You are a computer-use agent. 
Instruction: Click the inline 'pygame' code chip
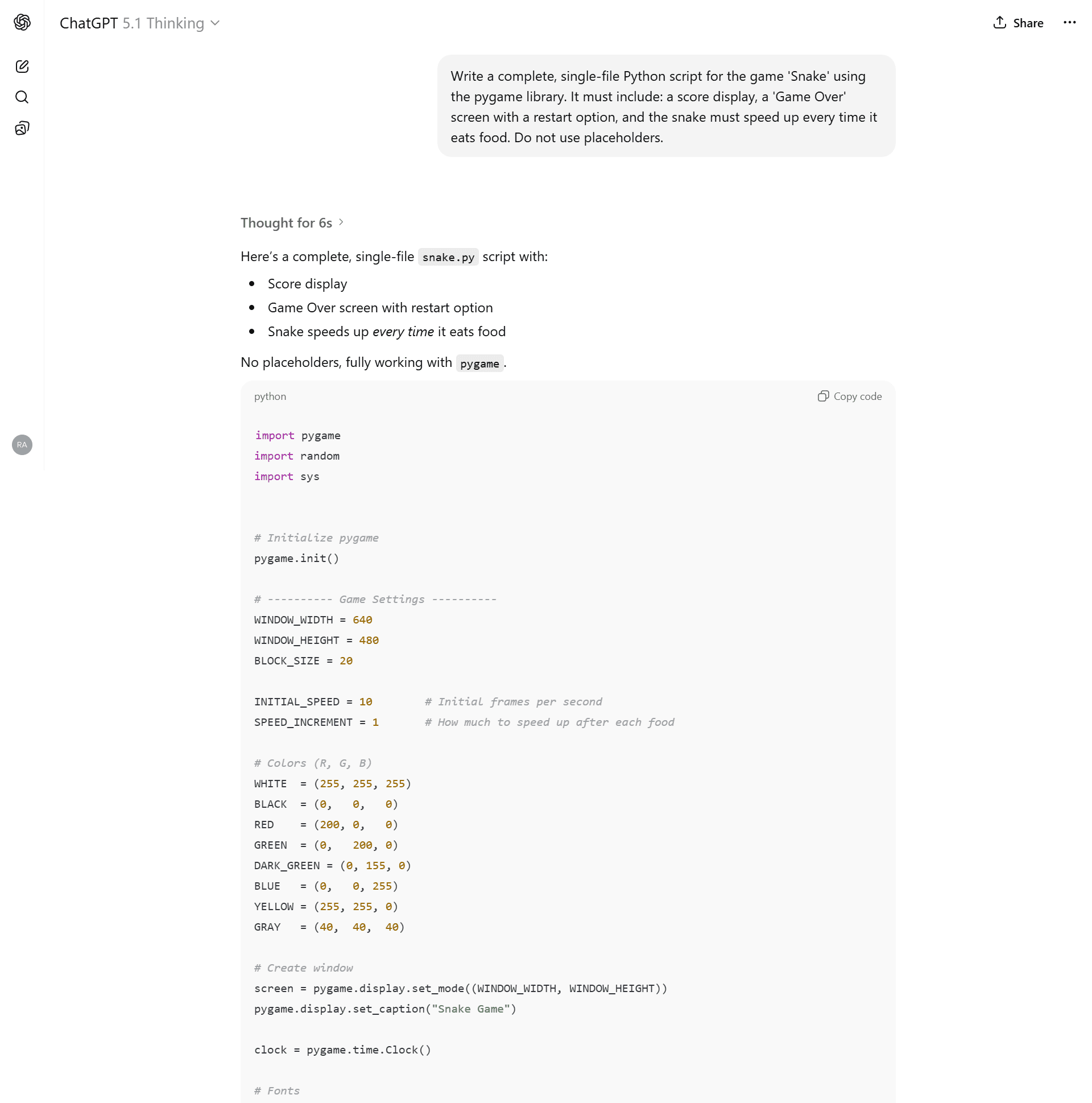pyautogui.click(x=479, y=363)
